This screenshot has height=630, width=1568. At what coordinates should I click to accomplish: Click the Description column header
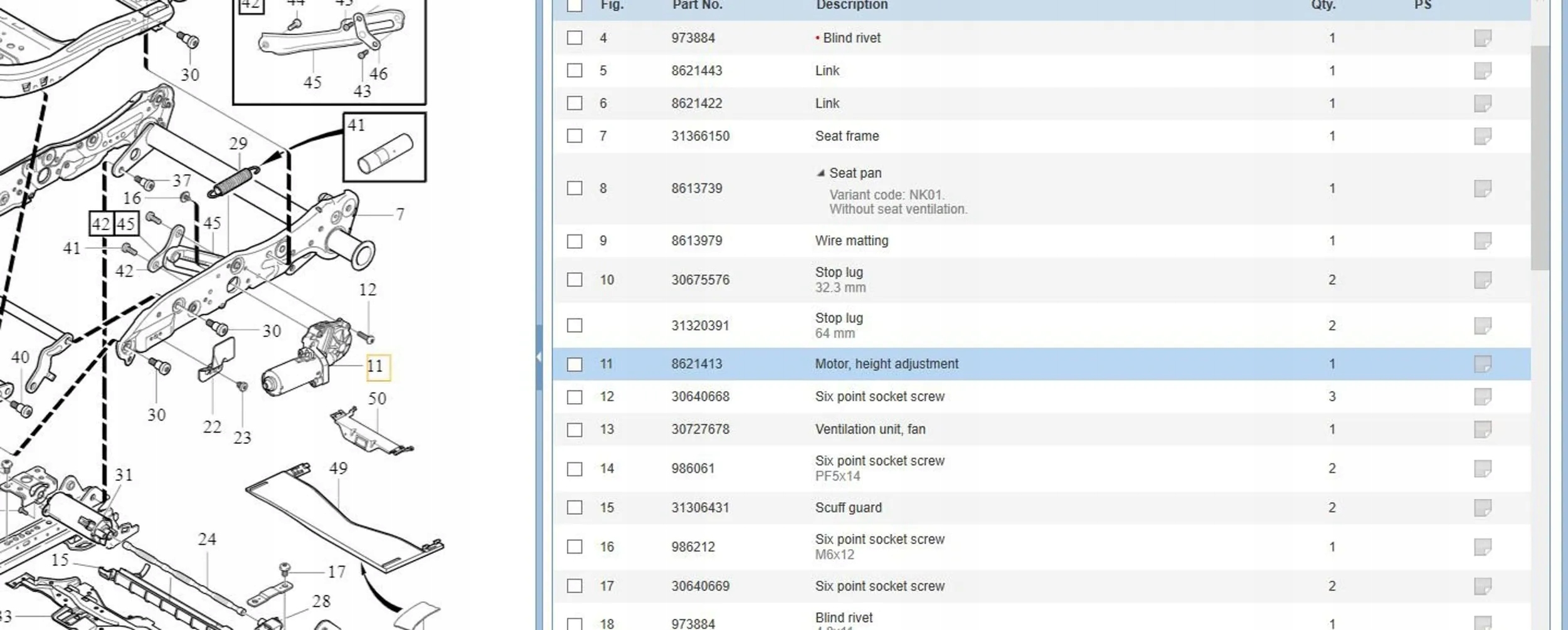[x=852, y=5]
